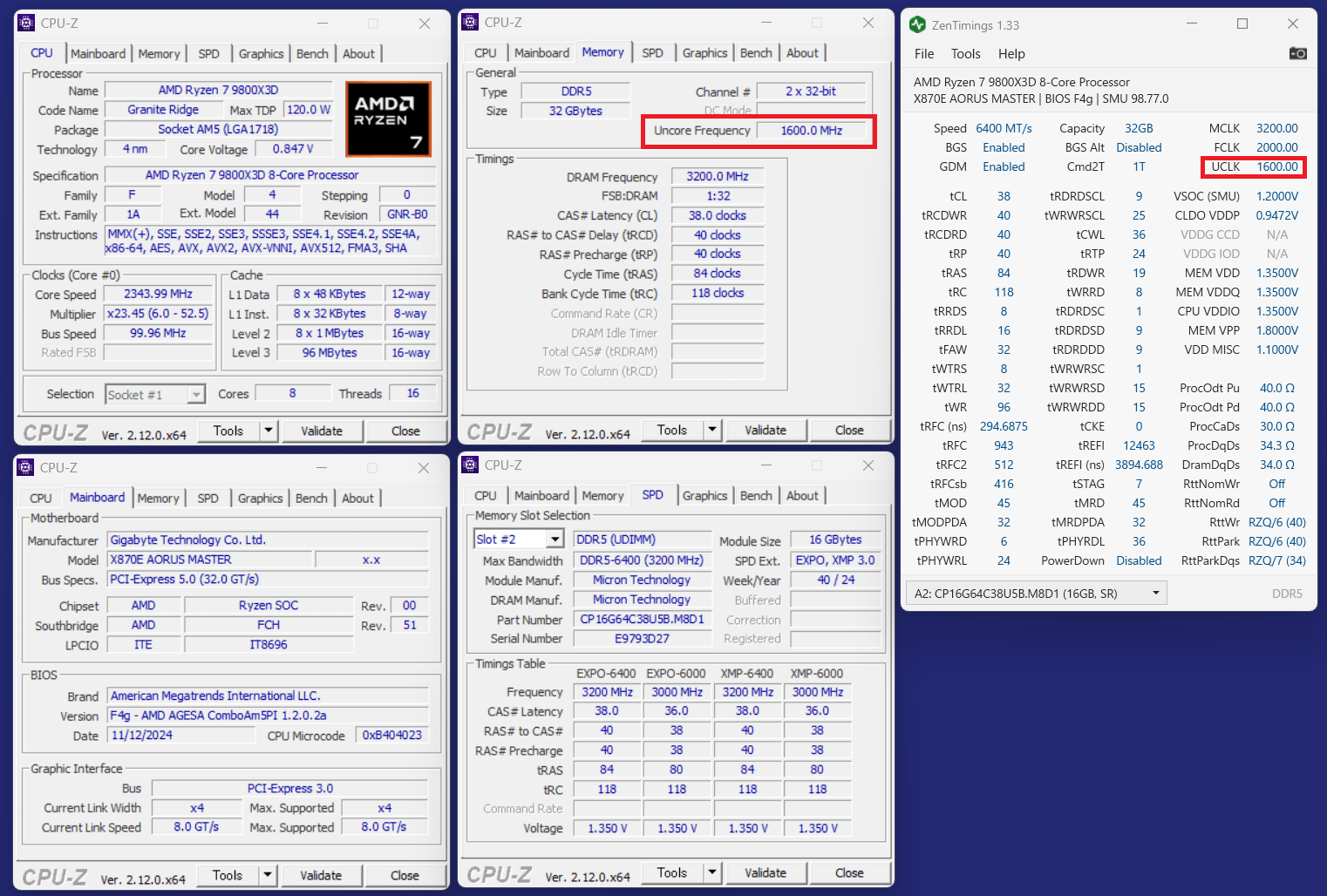Viewport: 1327px width, 896px height.
Task: Open About tab in the Mainboard window
Action: 357,499
